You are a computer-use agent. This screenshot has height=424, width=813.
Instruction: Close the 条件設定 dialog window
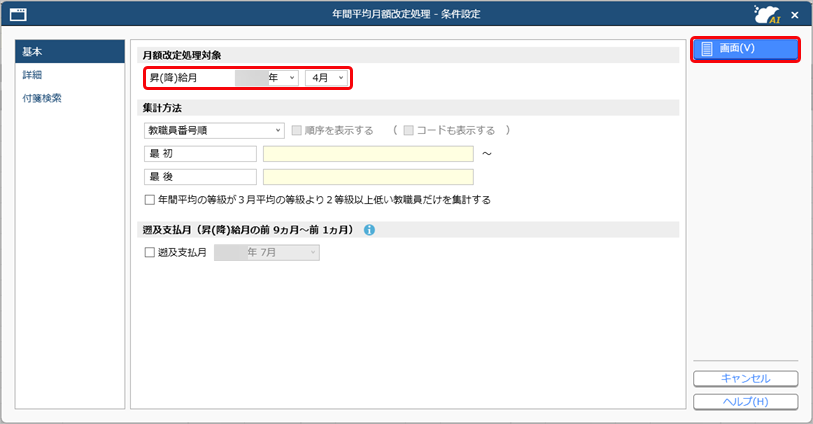point(794,15)
